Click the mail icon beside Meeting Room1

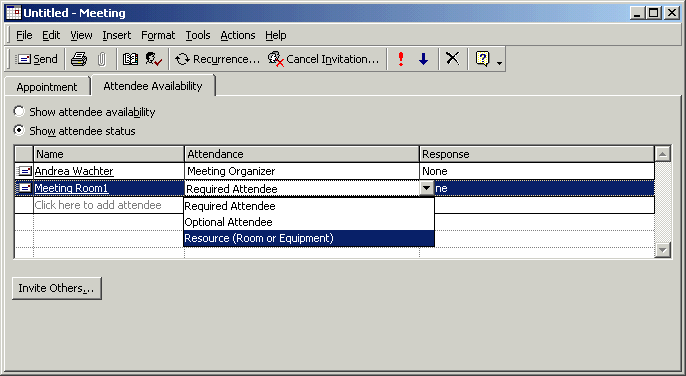click(24, 188)
